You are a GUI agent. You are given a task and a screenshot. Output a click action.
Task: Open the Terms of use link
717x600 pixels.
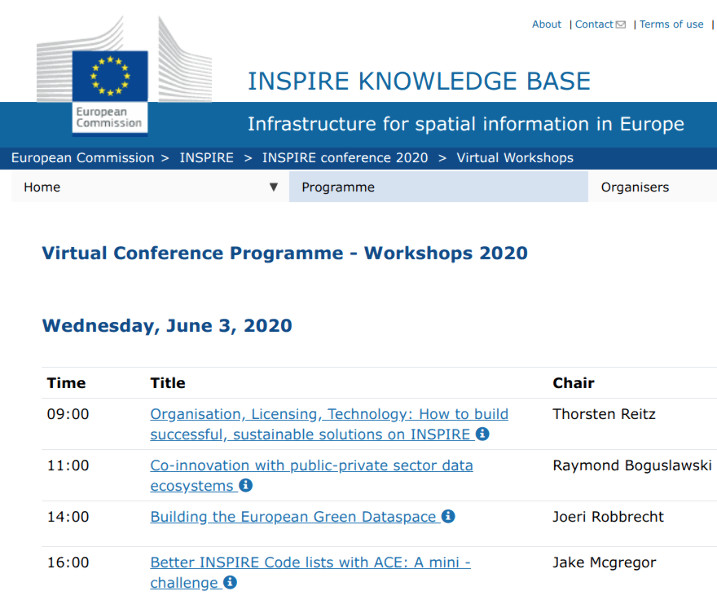[x=671, y=25]
